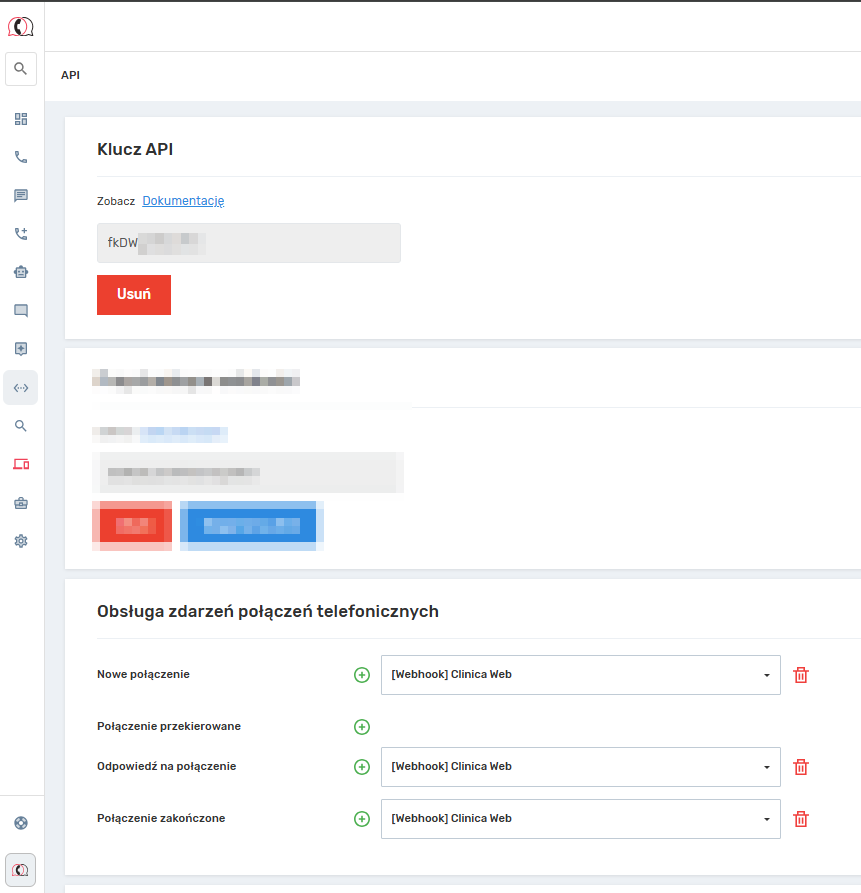This screenshot has width=861, height=893.
Task: Add another handler for Odpowiedź na połączenie
Action: coord(362,767)
